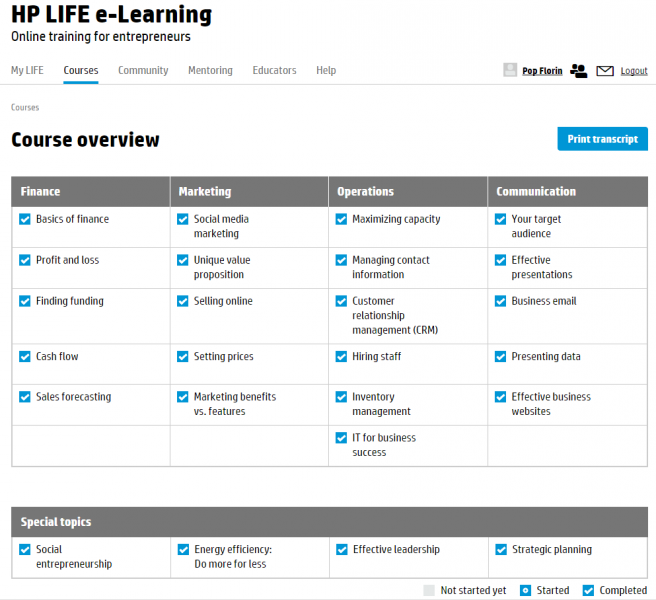This screenshot has width=656, height=600.
Task: Toggle the Strategic planning checkbox
Action: [501, 549]
